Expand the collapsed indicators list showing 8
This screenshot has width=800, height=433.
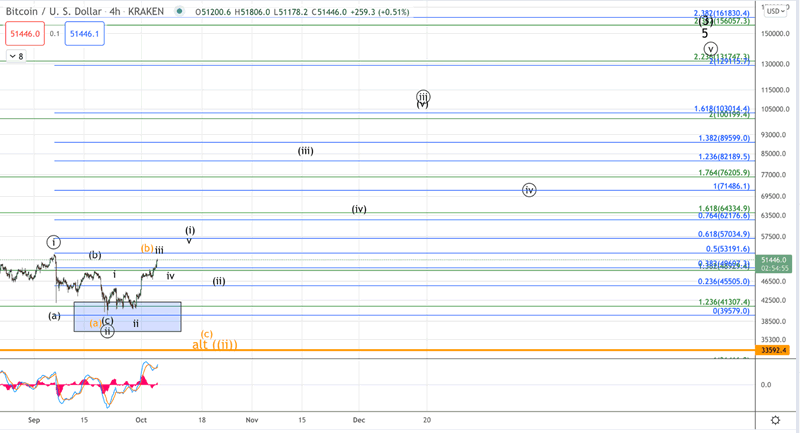(15, 57)
